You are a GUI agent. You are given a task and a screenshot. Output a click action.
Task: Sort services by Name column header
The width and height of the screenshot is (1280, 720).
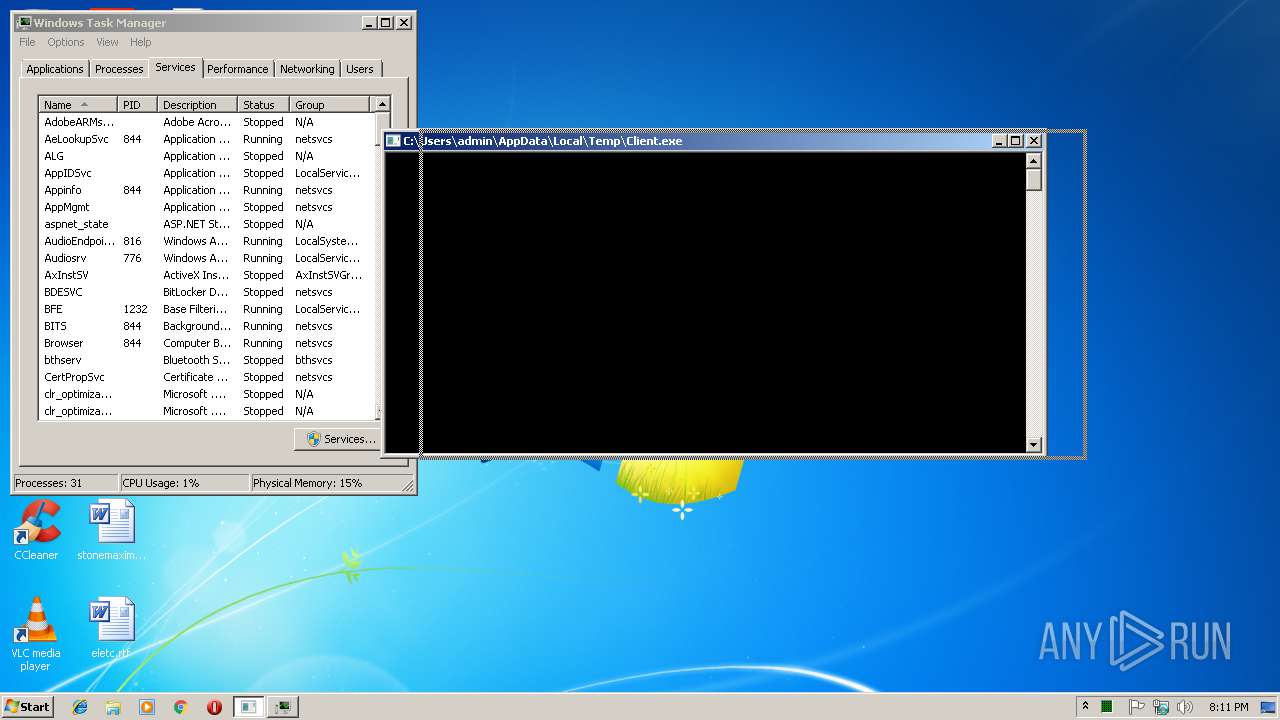pos(78,104)
